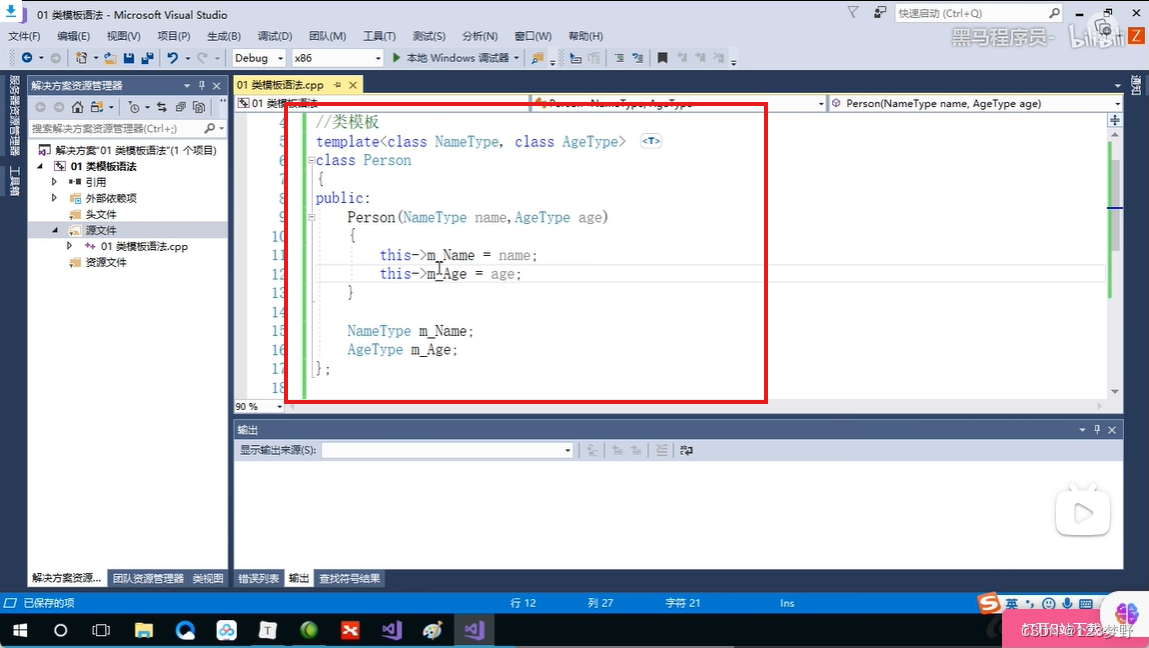This screenshot has width=1149, height=648.
Task: Click the template <T> hint icon in the code
Action: point(651,141)
